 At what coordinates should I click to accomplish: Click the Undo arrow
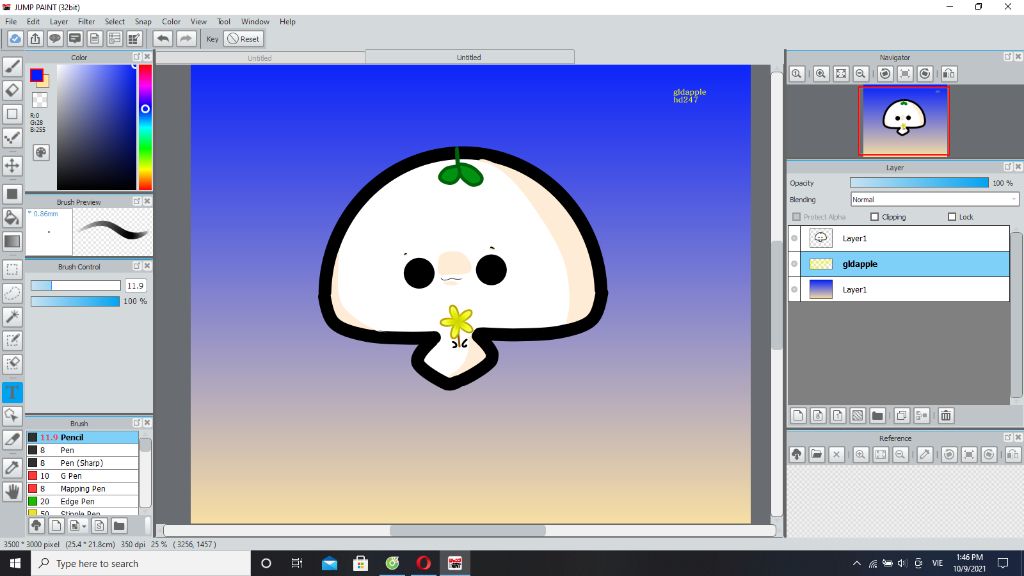[x=163, y=39]
